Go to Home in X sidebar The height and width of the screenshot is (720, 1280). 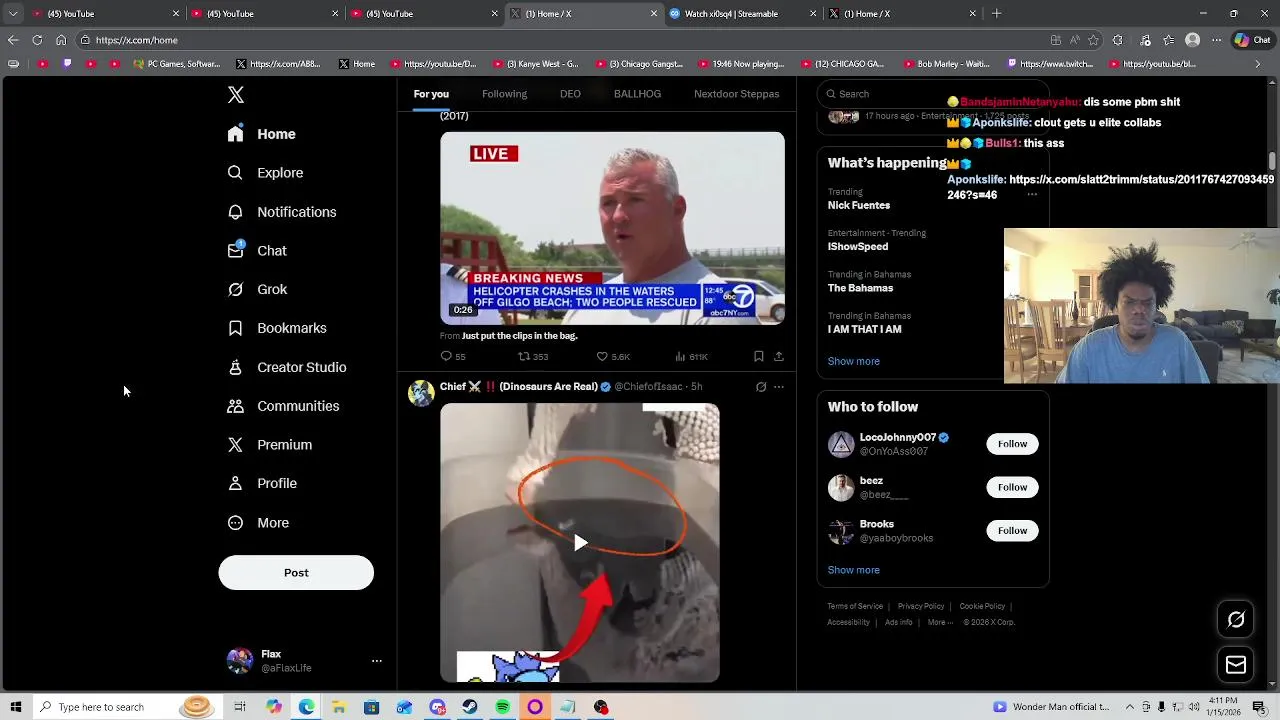261,134
